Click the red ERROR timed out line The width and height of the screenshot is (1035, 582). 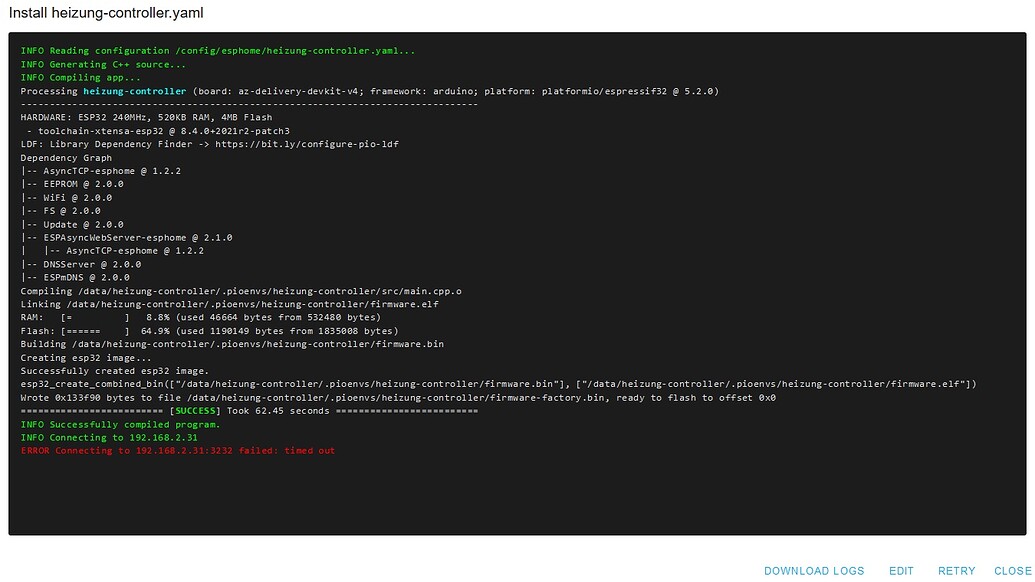click(178, 451)
